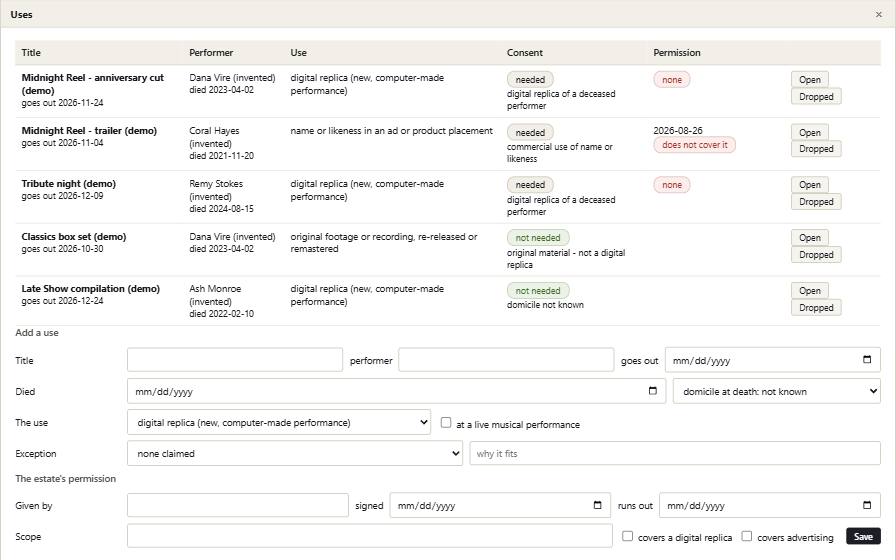
Task: Focus the why it fits field
Action: [x=675, y=453]
